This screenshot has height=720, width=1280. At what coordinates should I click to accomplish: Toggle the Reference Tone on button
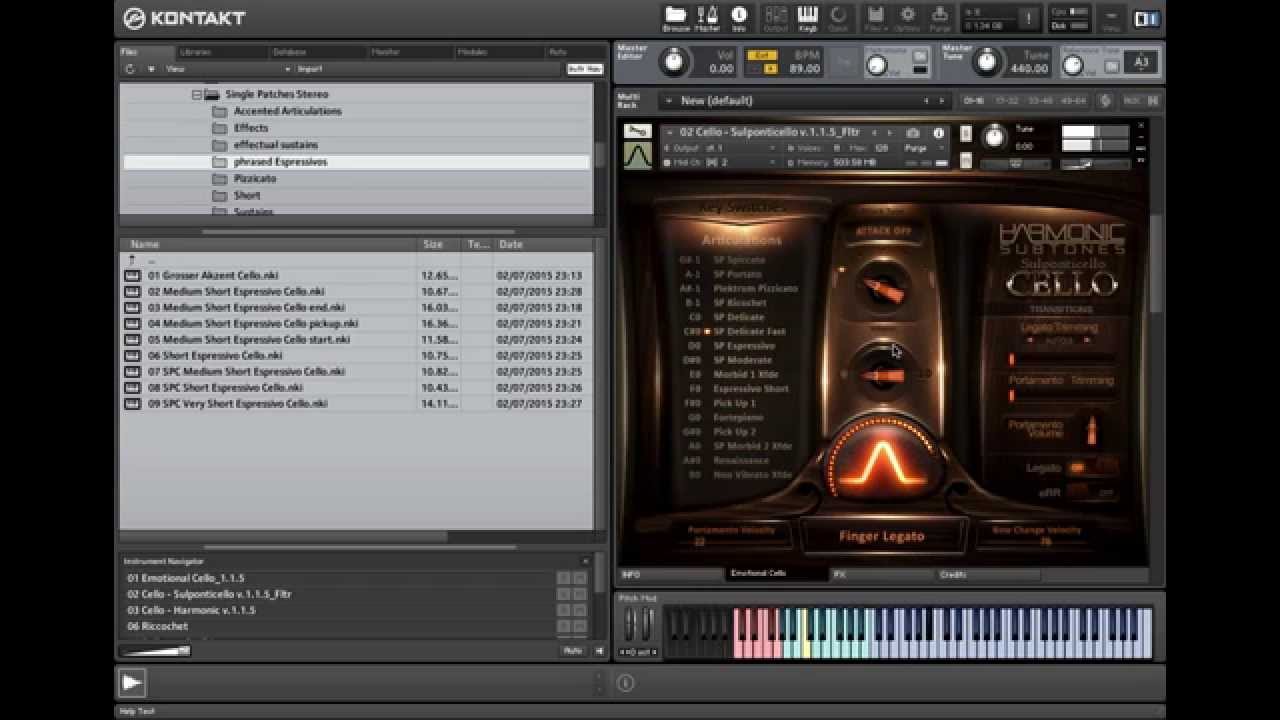pos(1111,66)
